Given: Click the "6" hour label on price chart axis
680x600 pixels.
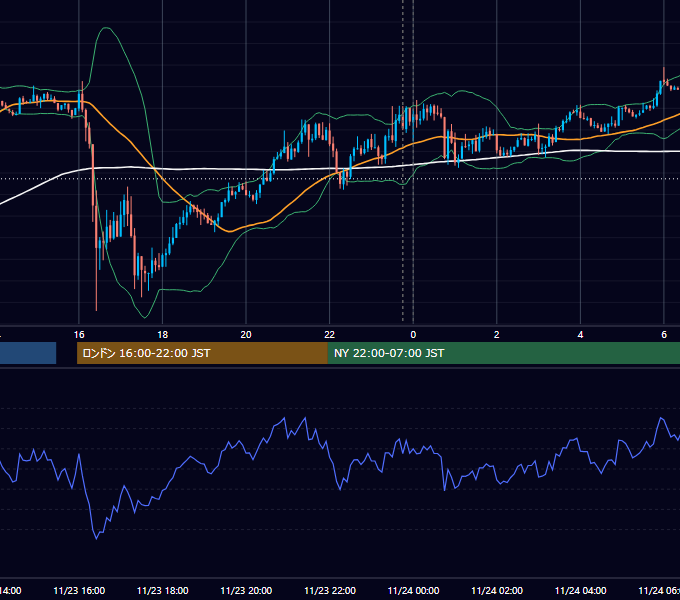Looking at the screenshot, I should (x=664, y=335).
